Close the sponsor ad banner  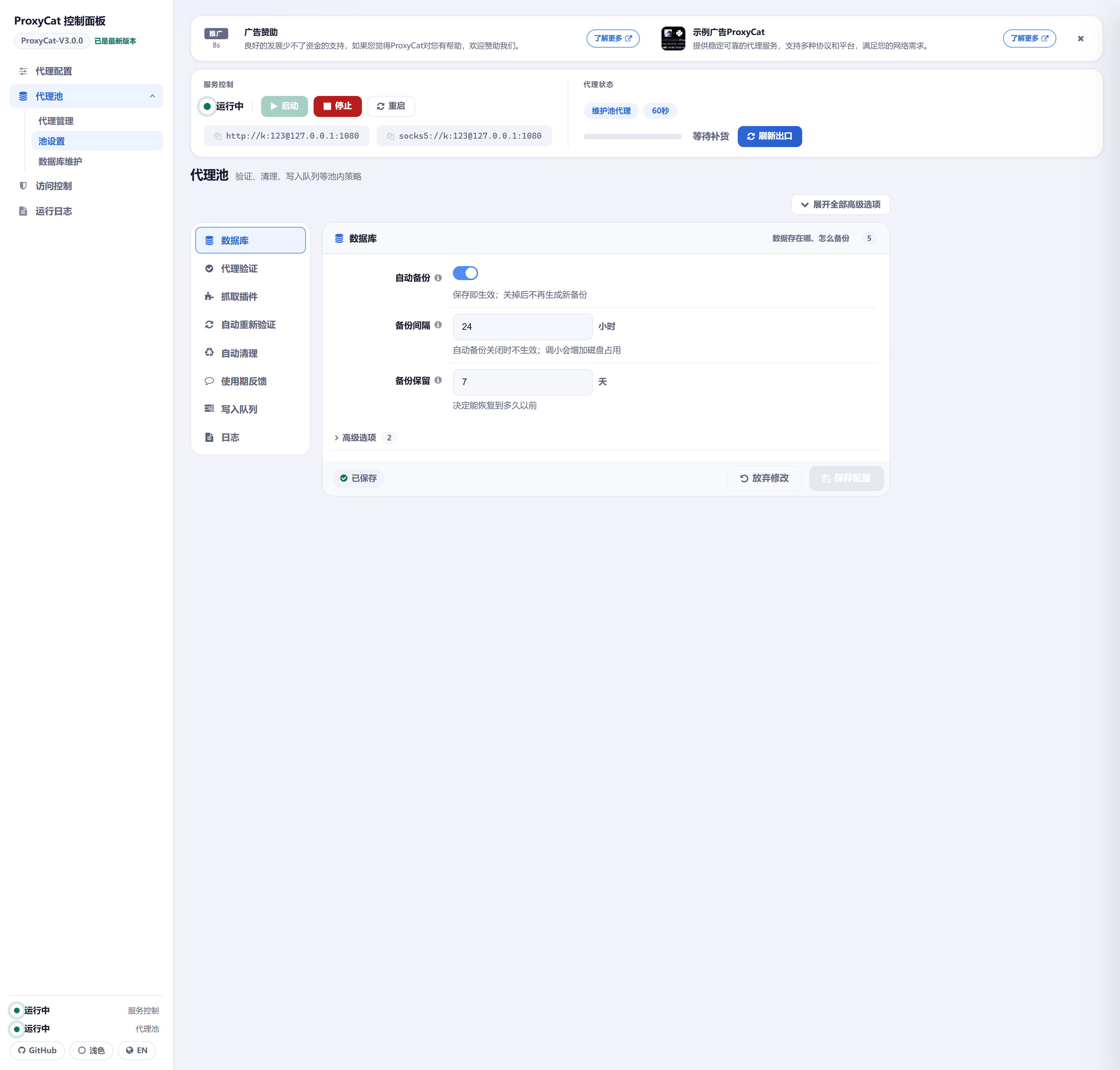click(1080, 39)
